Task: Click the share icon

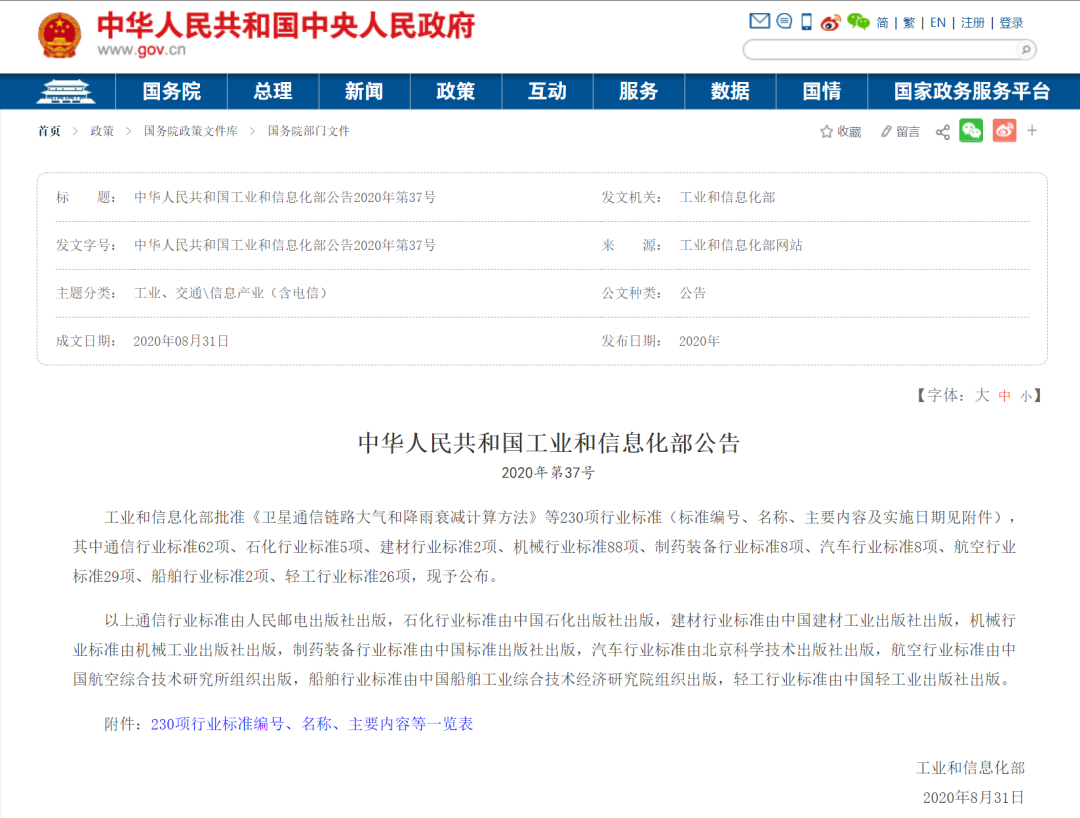Action: pyautogui.click(x=943, y=132)
